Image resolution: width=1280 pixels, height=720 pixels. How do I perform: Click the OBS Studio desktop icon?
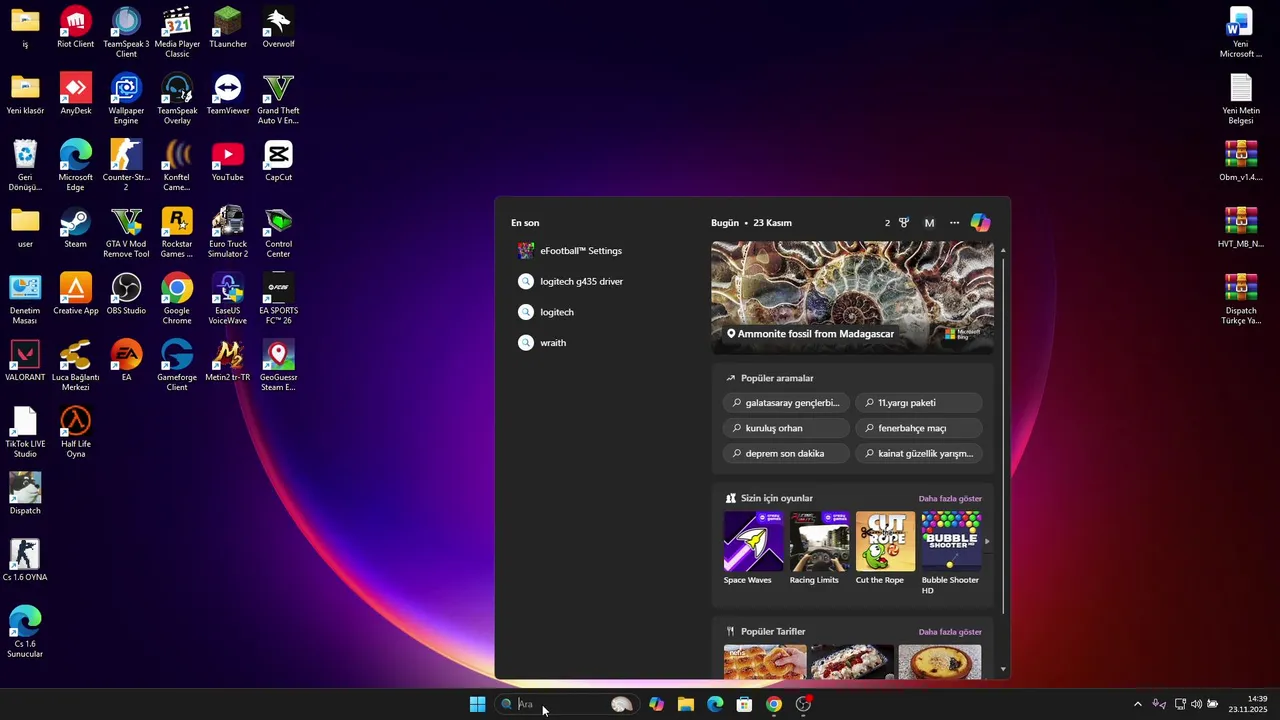[x=126, y=294]
